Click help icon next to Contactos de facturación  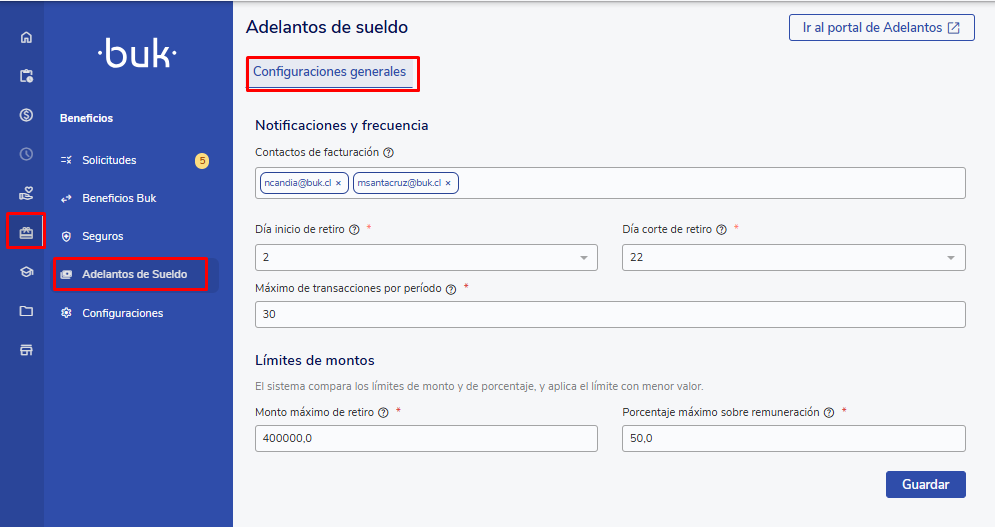[x=388, y=153]
